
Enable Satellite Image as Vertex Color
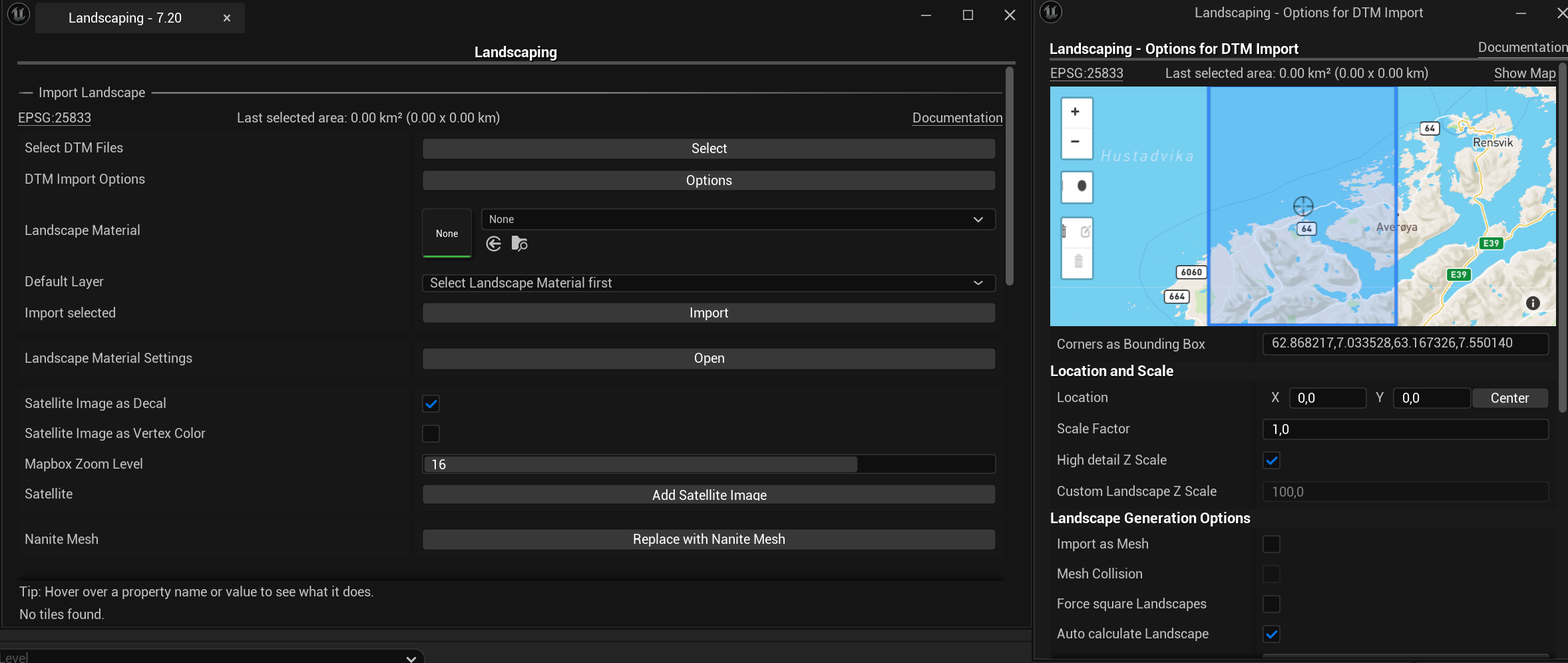(x=431, y=434)
